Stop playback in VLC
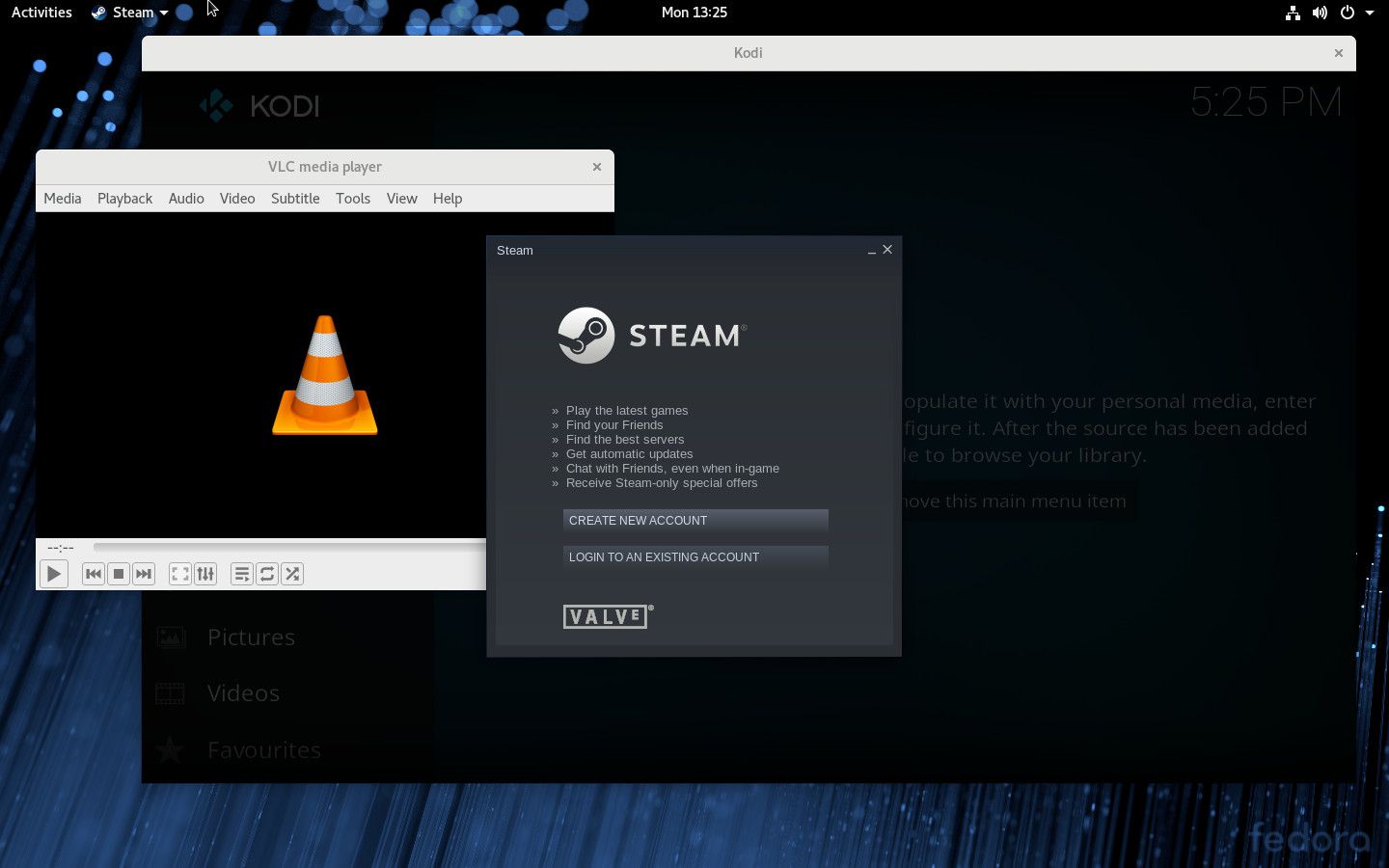The width and height of the screenshot is (1389, 868). coord(119,573)
